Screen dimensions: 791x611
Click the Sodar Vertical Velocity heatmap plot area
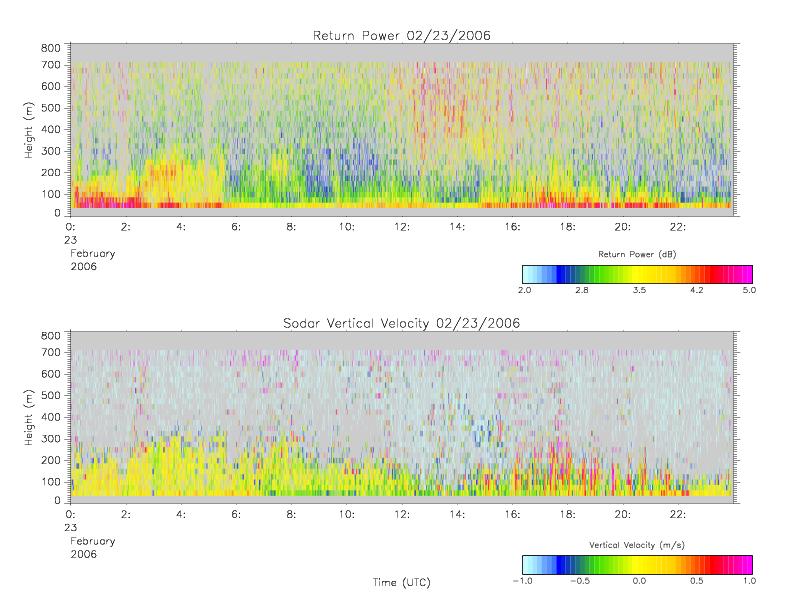402,417
